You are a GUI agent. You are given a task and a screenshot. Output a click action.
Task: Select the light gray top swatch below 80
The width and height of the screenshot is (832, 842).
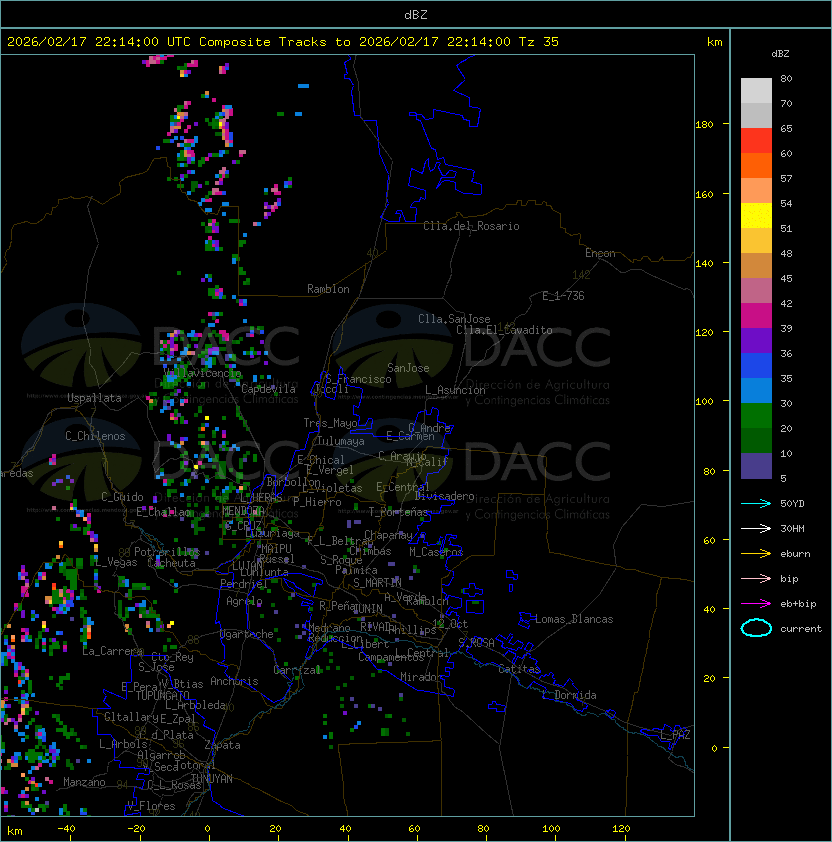[x=756, y=91]
